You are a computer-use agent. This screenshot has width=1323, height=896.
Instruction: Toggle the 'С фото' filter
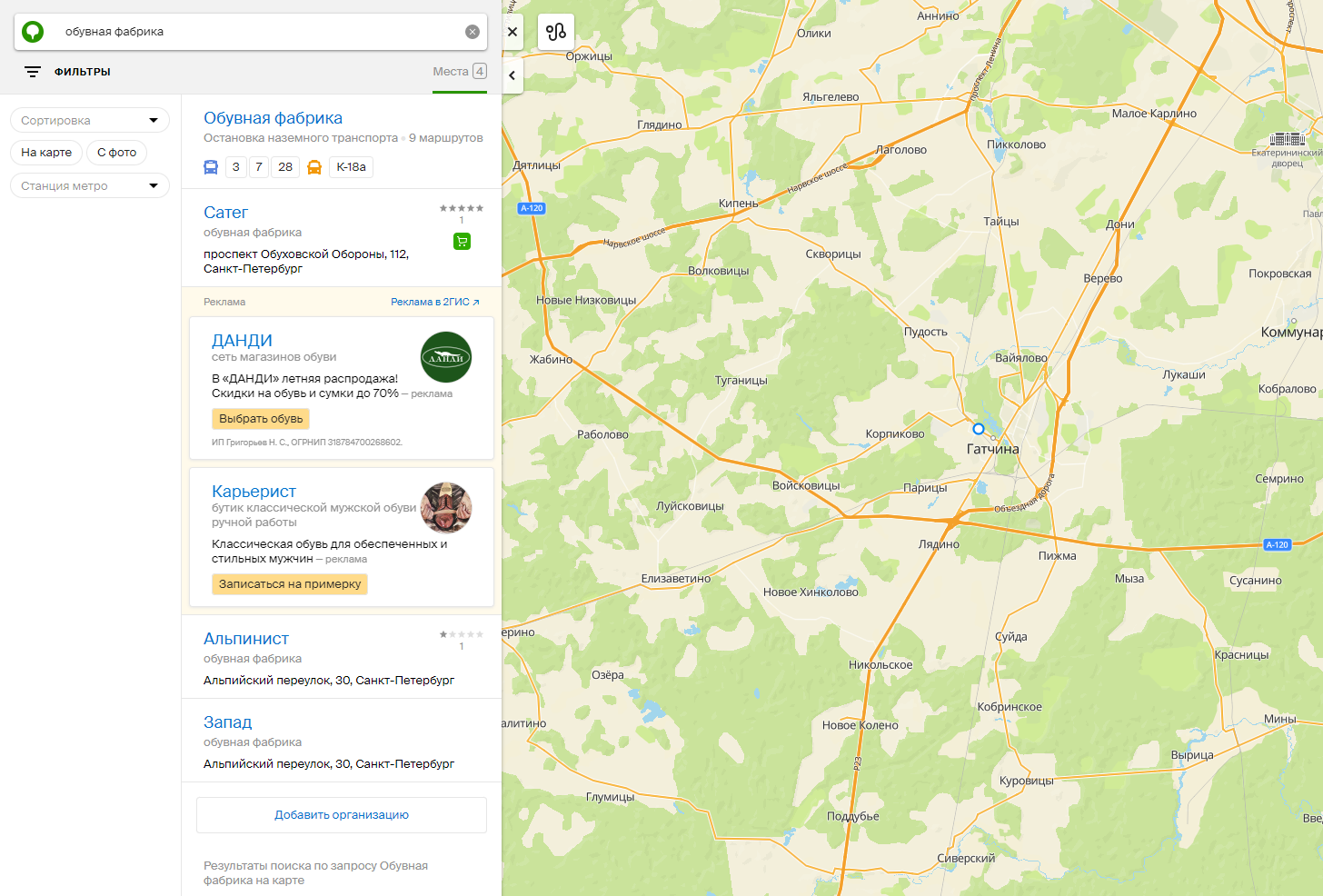[117, 153]
